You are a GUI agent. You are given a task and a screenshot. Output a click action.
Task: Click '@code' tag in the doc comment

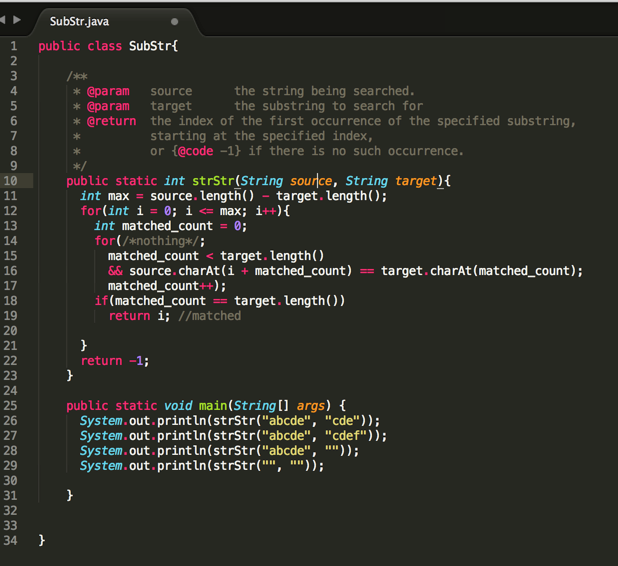click(195, 151)
